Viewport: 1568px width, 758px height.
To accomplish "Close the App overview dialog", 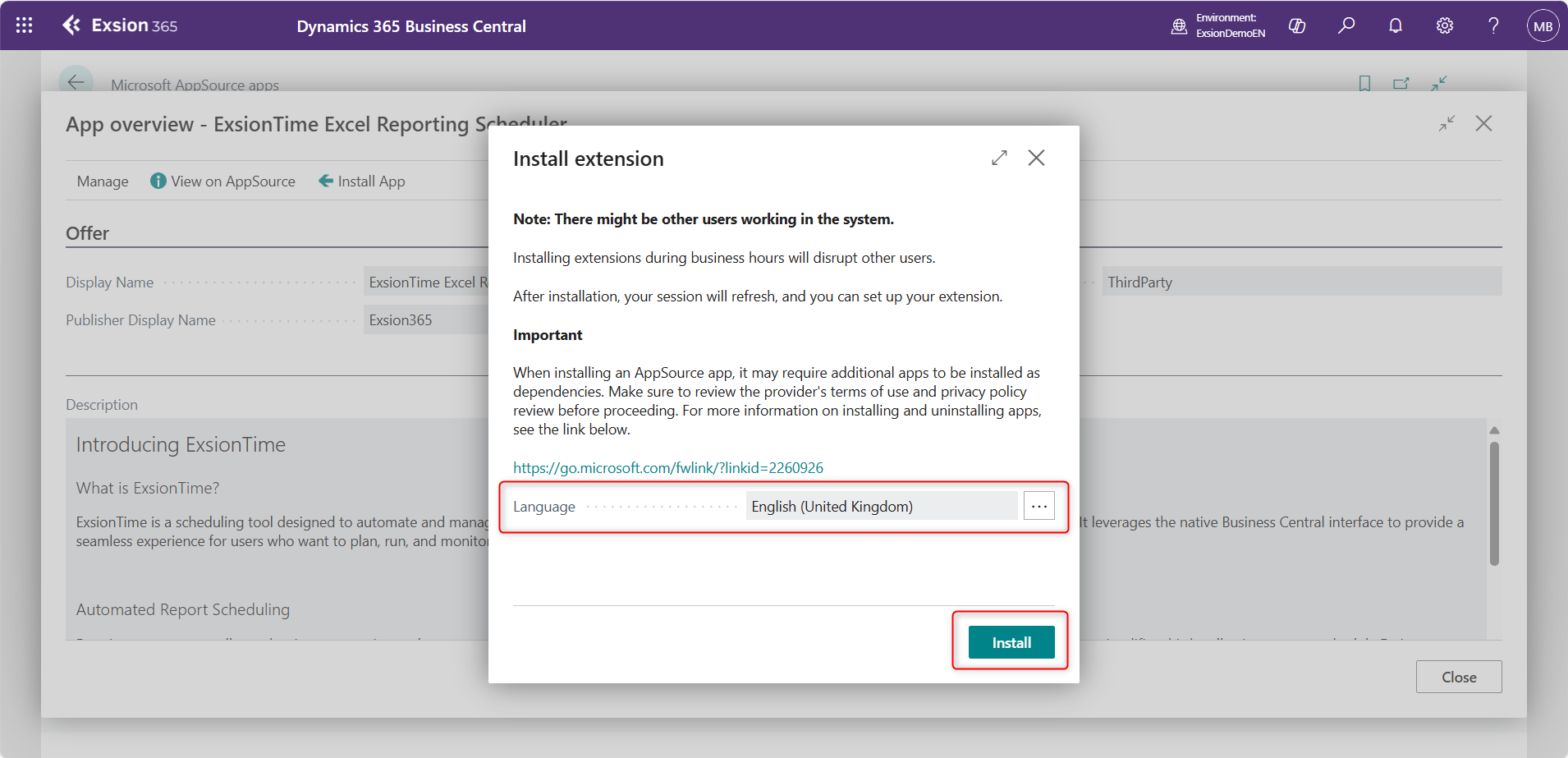I will [x=1483, y=123].
